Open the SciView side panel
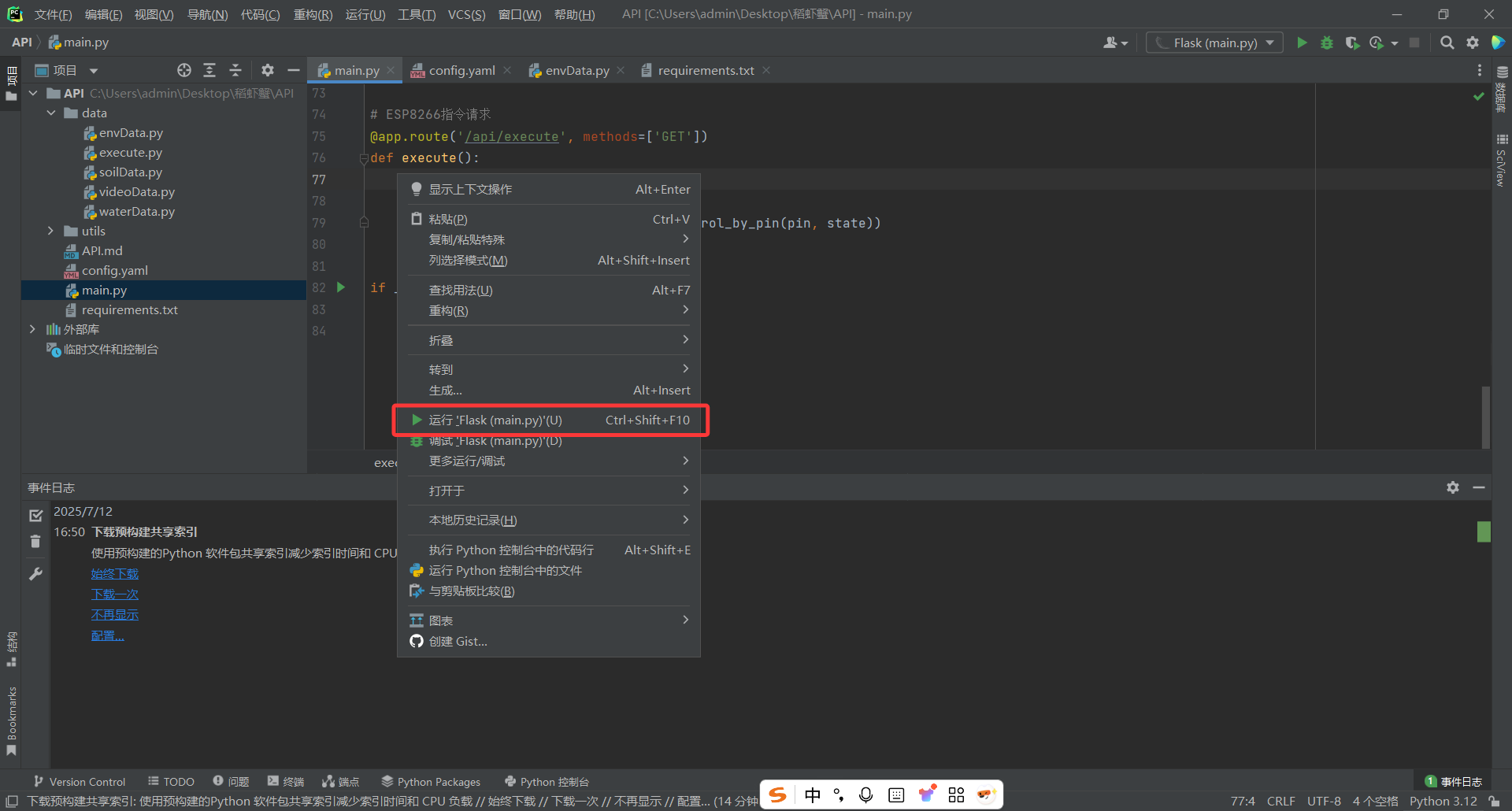 [x=1502, y=161]
